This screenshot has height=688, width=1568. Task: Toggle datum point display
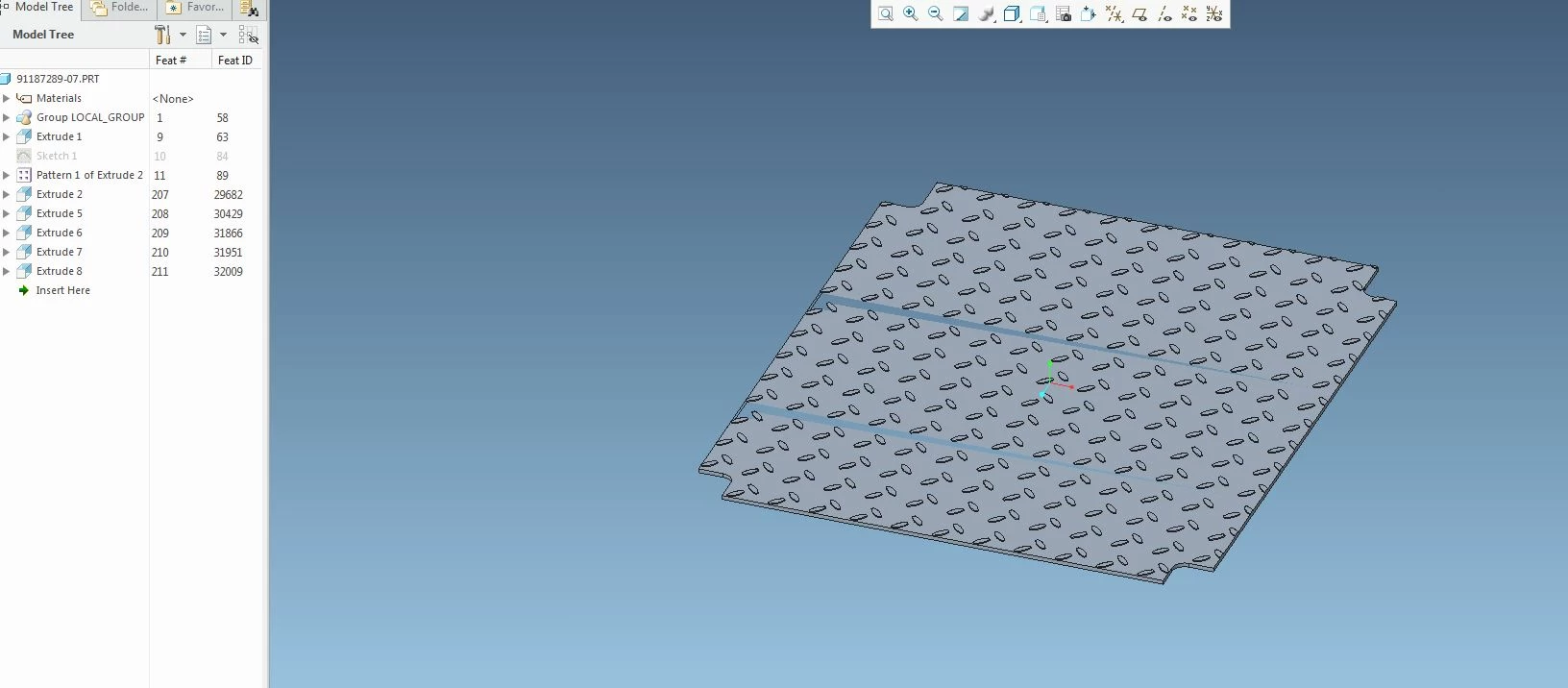point(1189,13)
